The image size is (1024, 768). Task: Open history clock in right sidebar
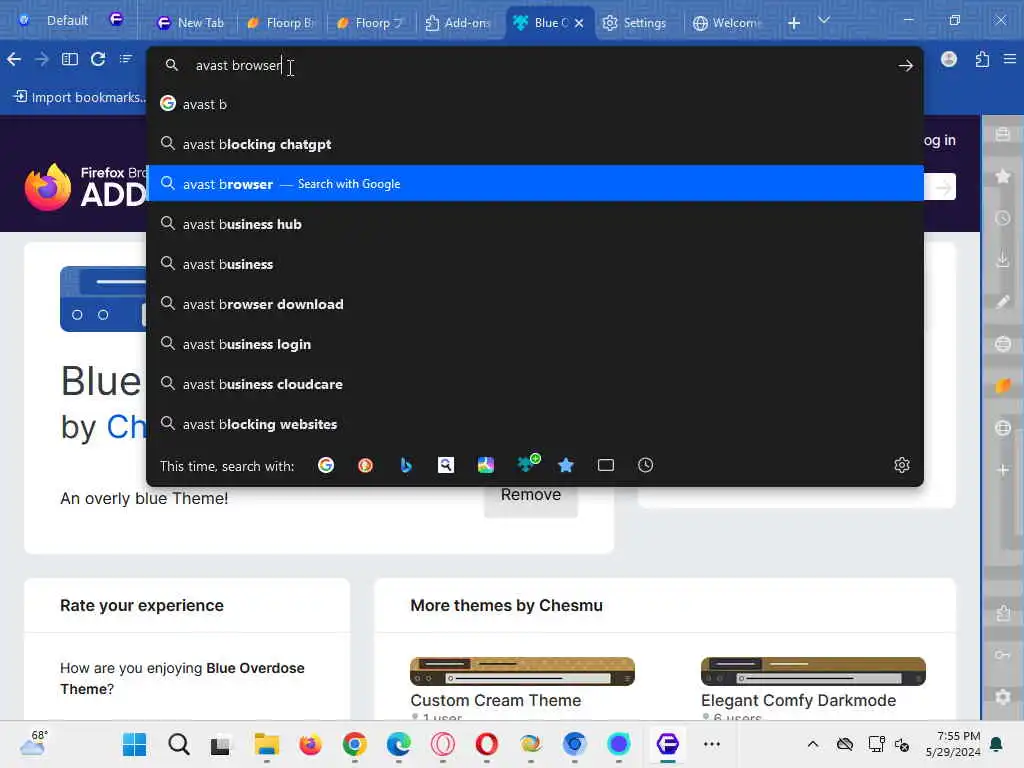coord(1003,218)
